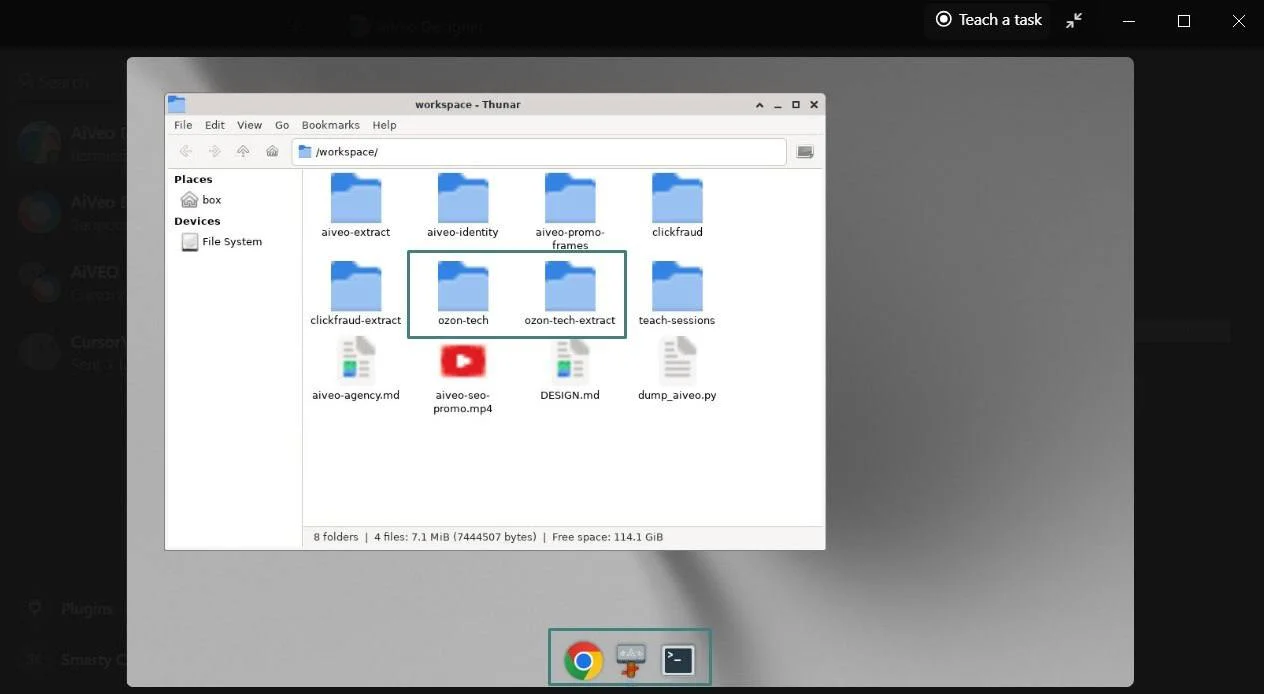This screenshot has width=1264, height=694.
Task: Launch the Terminal from the dock
Action: (x=678, y=660)
